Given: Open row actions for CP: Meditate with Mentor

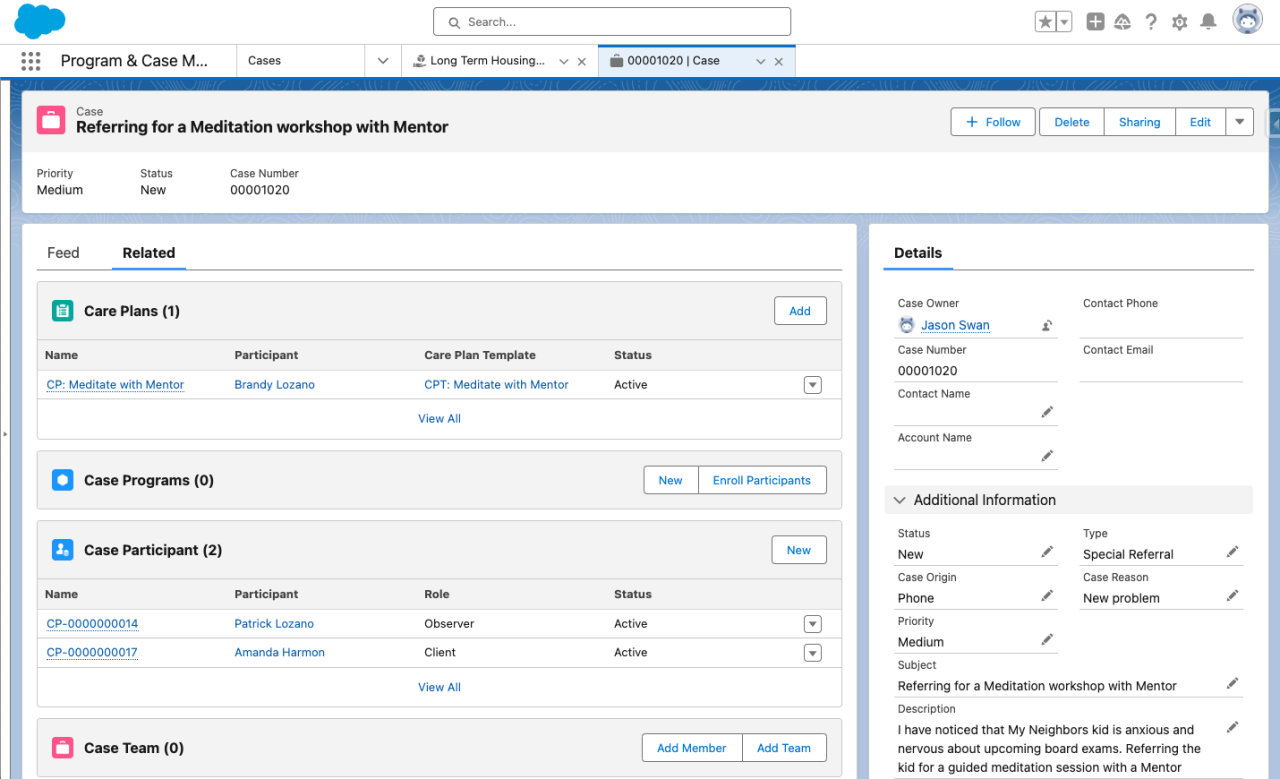Looking at the screenshot, I should click(x=812, y=385).
